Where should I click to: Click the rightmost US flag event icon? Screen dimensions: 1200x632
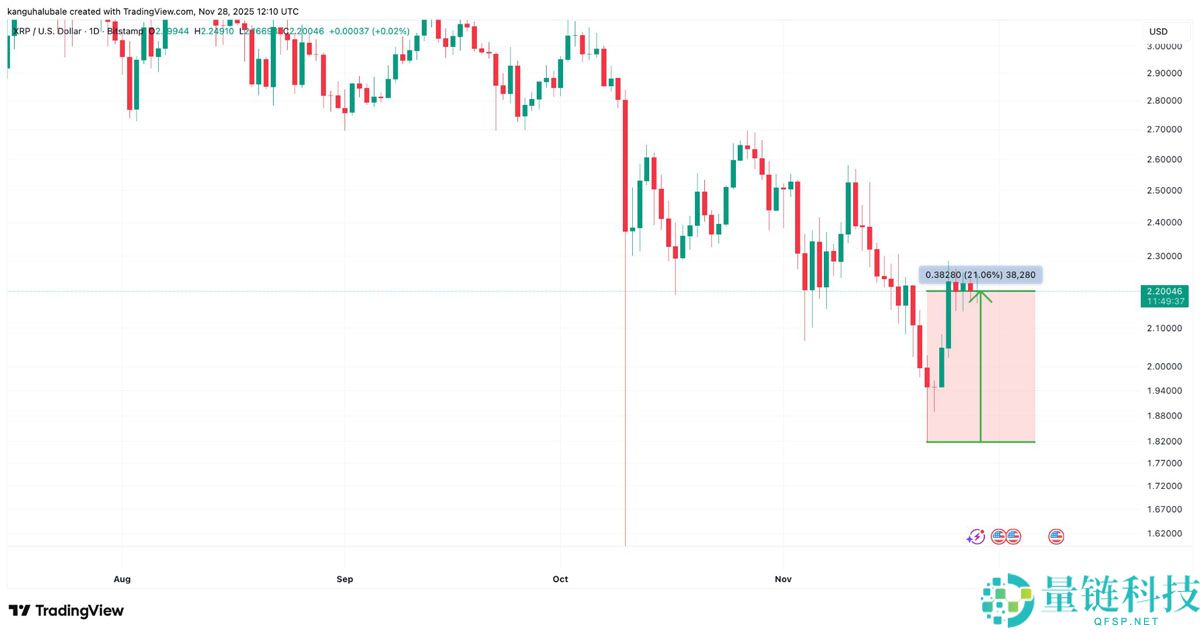pos(1055,536)
